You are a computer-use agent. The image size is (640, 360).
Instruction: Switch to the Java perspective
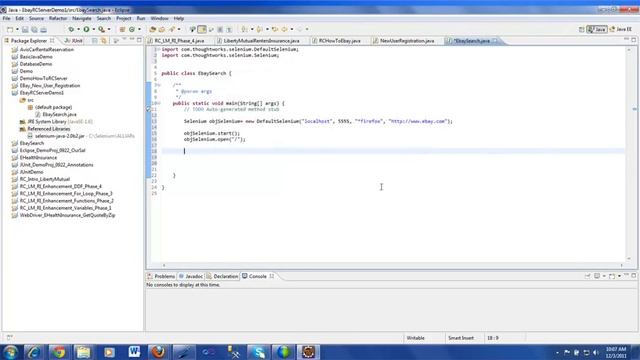(x=597, y=29)
